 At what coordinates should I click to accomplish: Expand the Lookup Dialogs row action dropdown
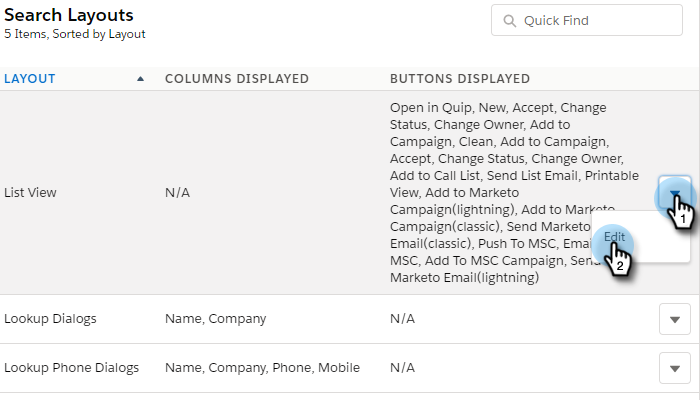675,319
